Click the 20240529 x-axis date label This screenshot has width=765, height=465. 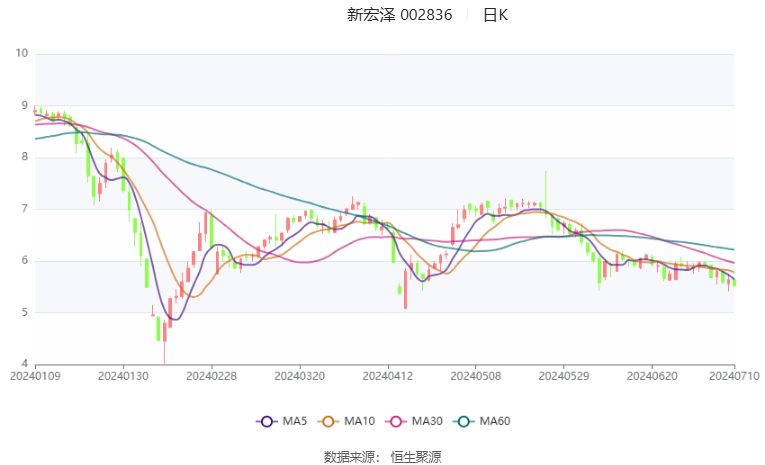tap(564, 376)
